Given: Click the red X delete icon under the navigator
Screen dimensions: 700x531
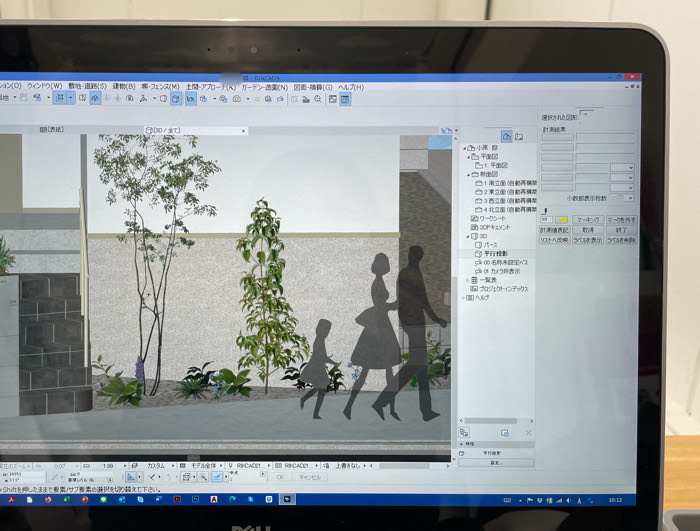Looking at the screenshot, I should tap(529, 433).
